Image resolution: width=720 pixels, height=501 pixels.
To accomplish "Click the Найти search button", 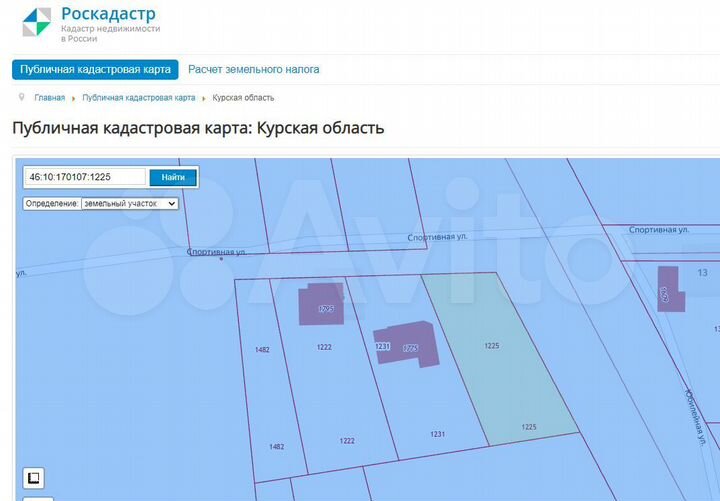I will point(173,177).
